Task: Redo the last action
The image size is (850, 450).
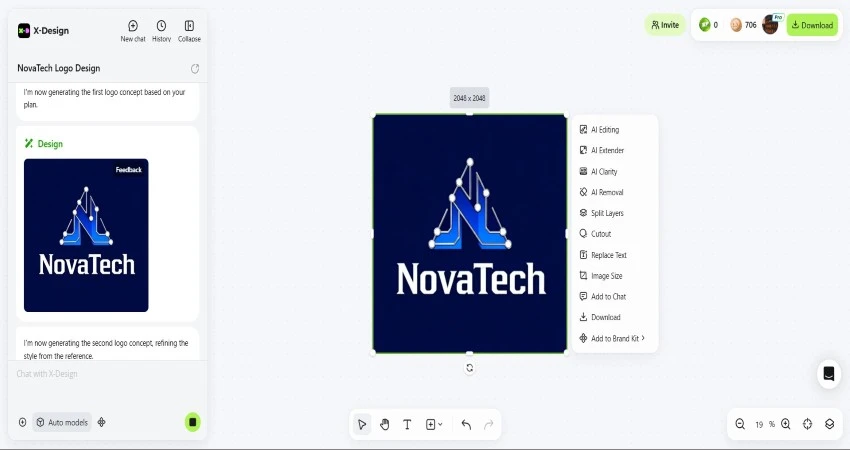Action: tap(488, 425)
